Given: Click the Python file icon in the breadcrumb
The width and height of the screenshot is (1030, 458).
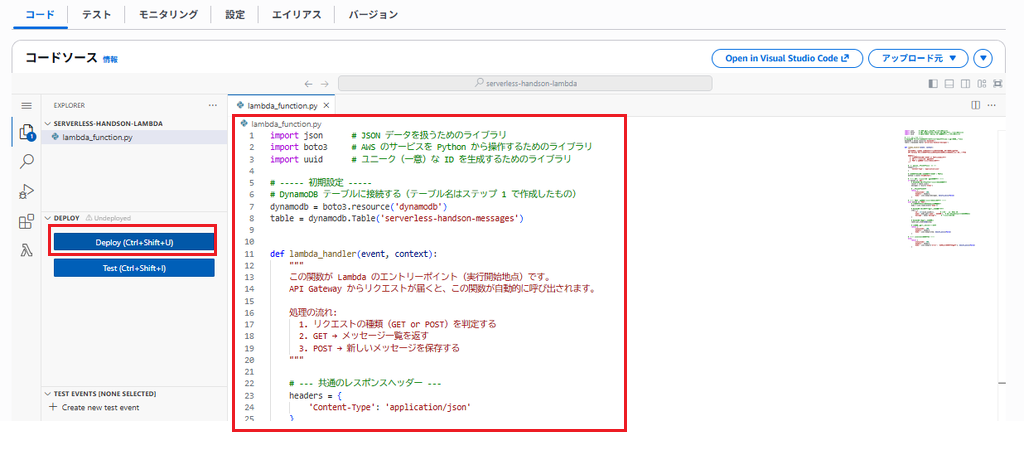Looking at the screenshot, I should point(244,124).
